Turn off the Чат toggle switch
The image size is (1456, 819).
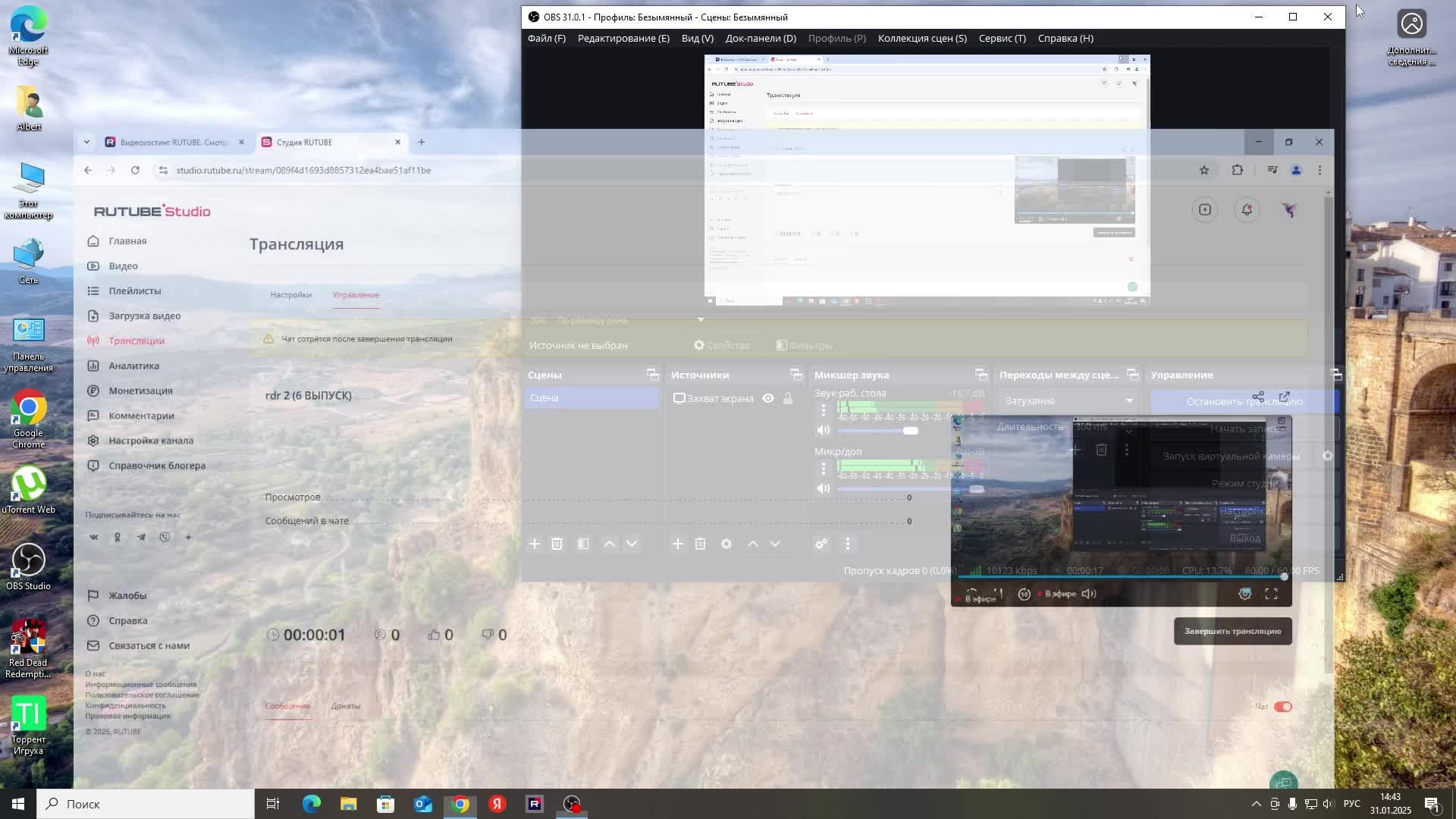click(1282, 707)
